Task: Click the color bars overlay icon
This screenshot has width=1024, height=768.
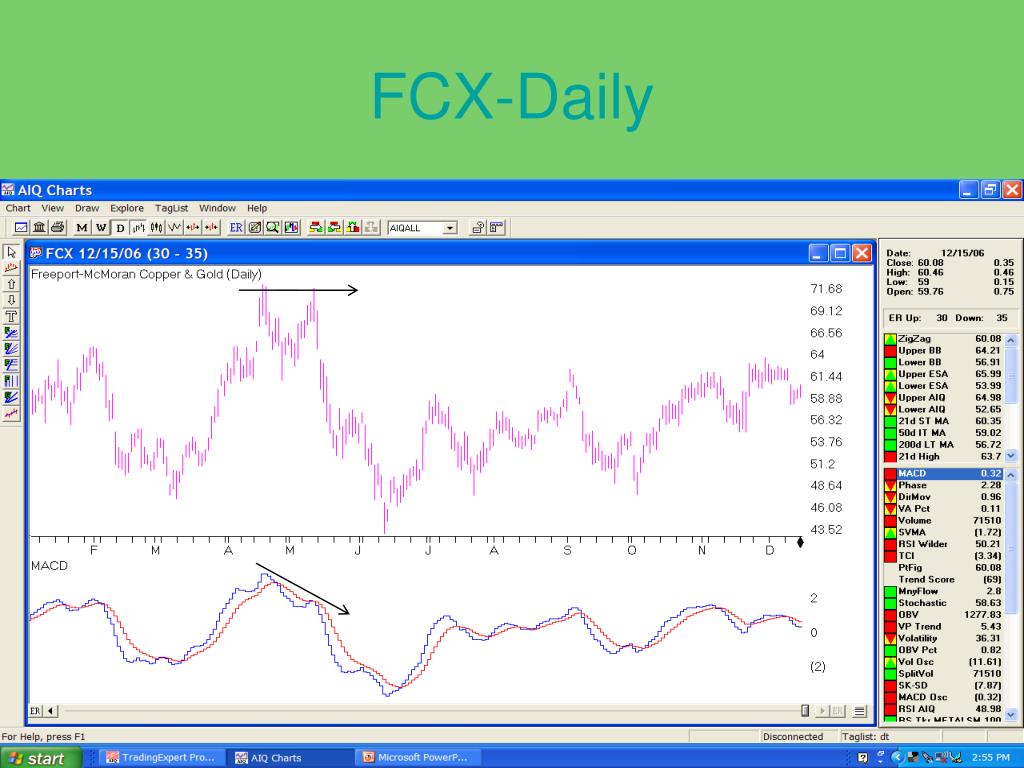Action: 291,227
